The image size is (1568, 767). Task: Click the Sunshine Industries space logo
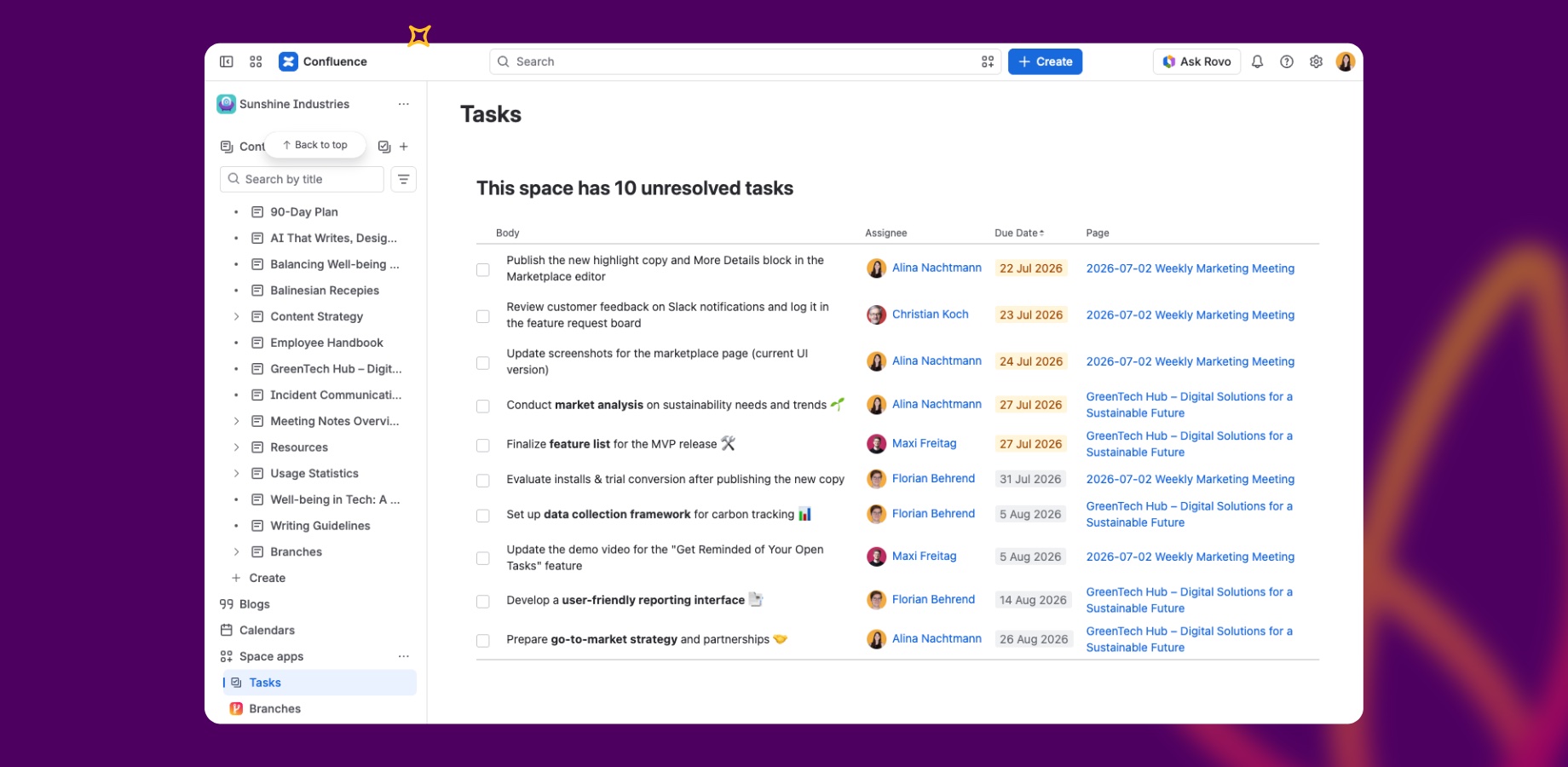[226, 104]
